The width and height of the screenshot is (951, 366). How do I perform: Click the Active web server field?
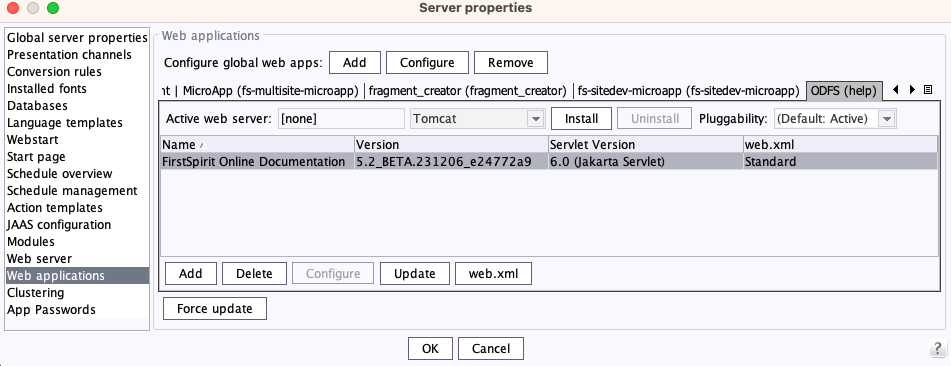pyautogui.click(x=341, y=118)
